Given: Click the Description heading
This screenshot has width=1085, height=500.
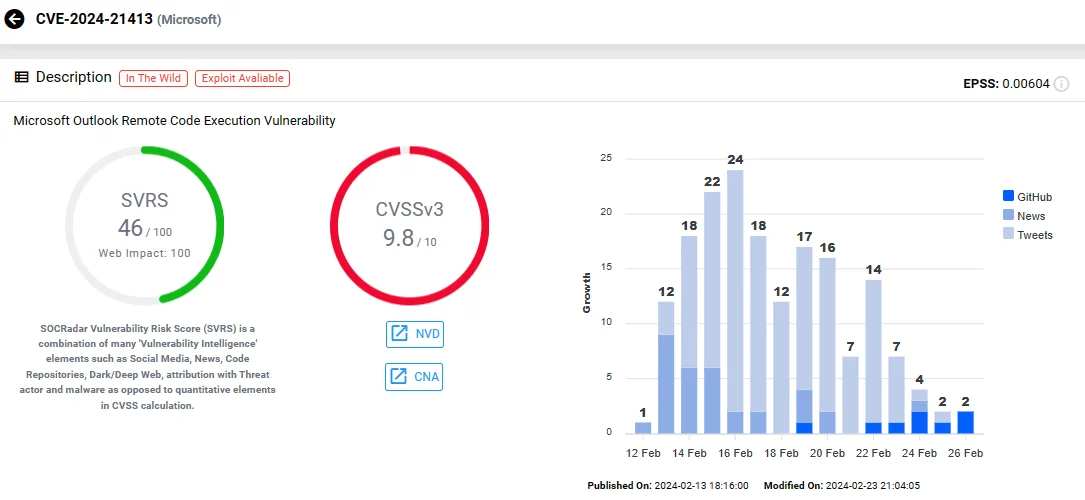Looking at the screenshot, I should [73, 77].
